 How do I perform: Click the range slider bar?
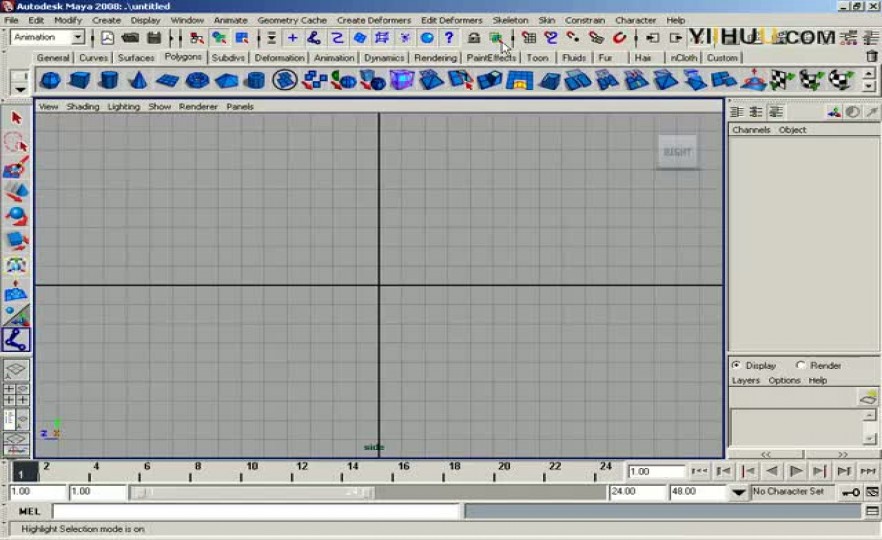(x=252, y=493)
